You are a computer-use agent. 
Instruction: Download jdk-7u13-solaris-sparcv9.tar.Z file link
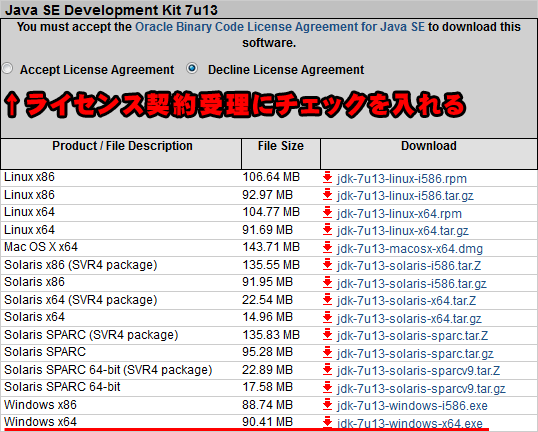click(418, 371)
